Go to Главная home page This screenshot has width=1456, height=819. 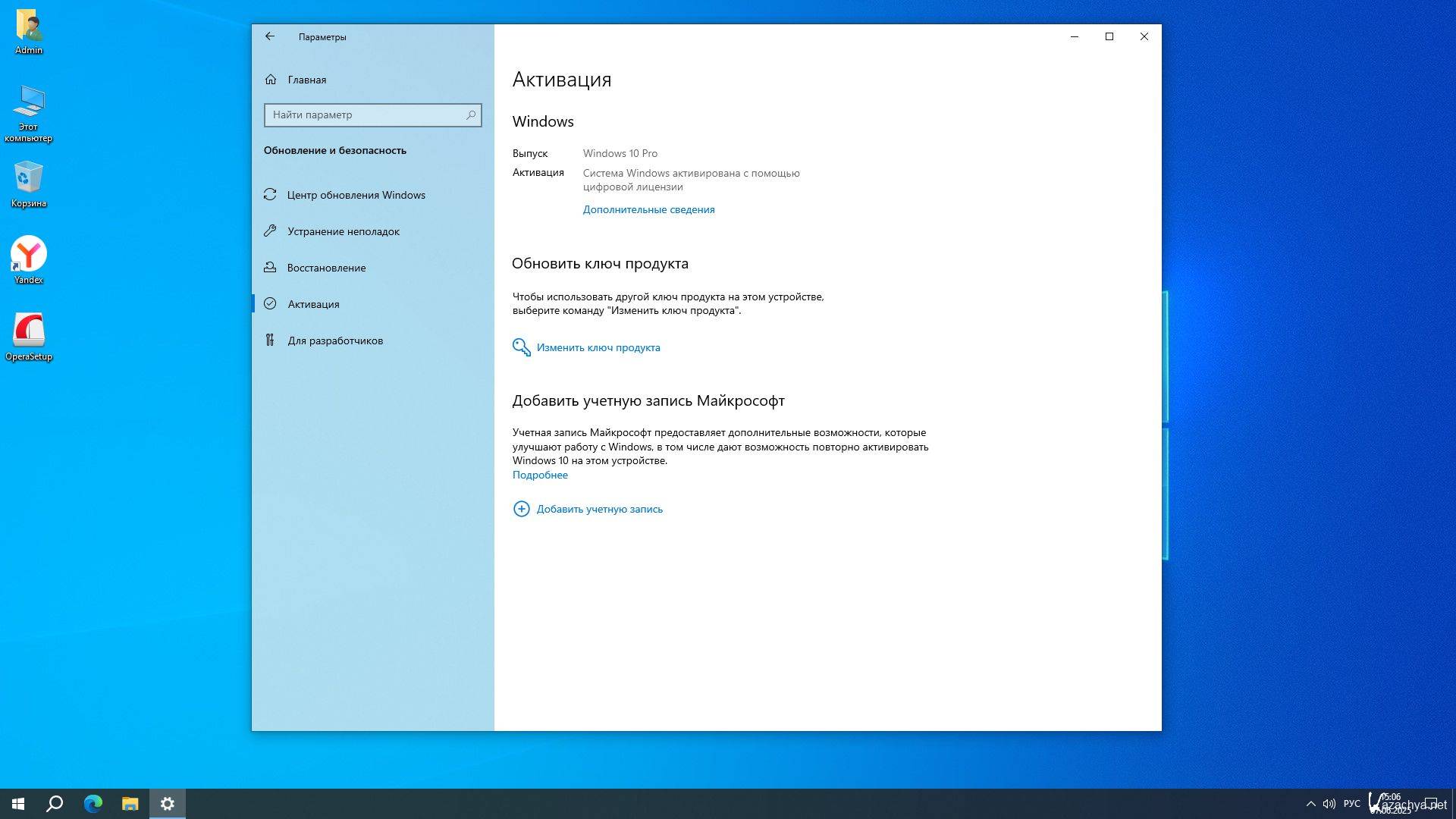pyautogui.click(x=306, y=80)
